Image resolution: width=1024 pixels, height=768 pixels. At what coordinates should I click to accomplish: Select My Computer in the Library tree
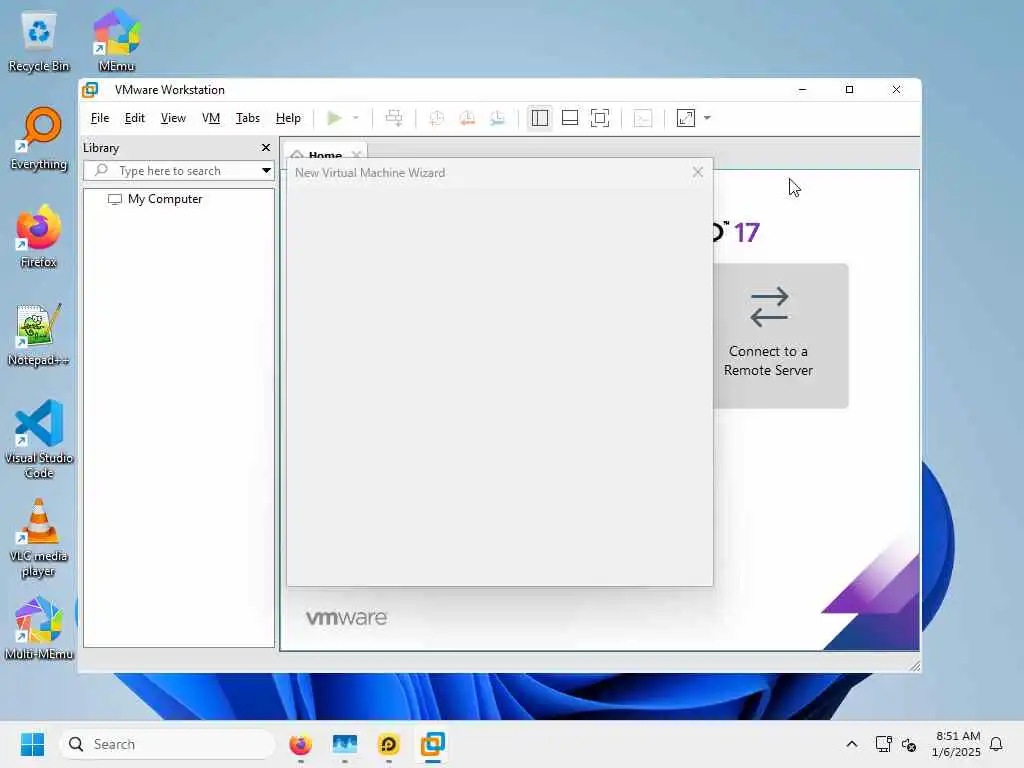(x=155, y=199)
